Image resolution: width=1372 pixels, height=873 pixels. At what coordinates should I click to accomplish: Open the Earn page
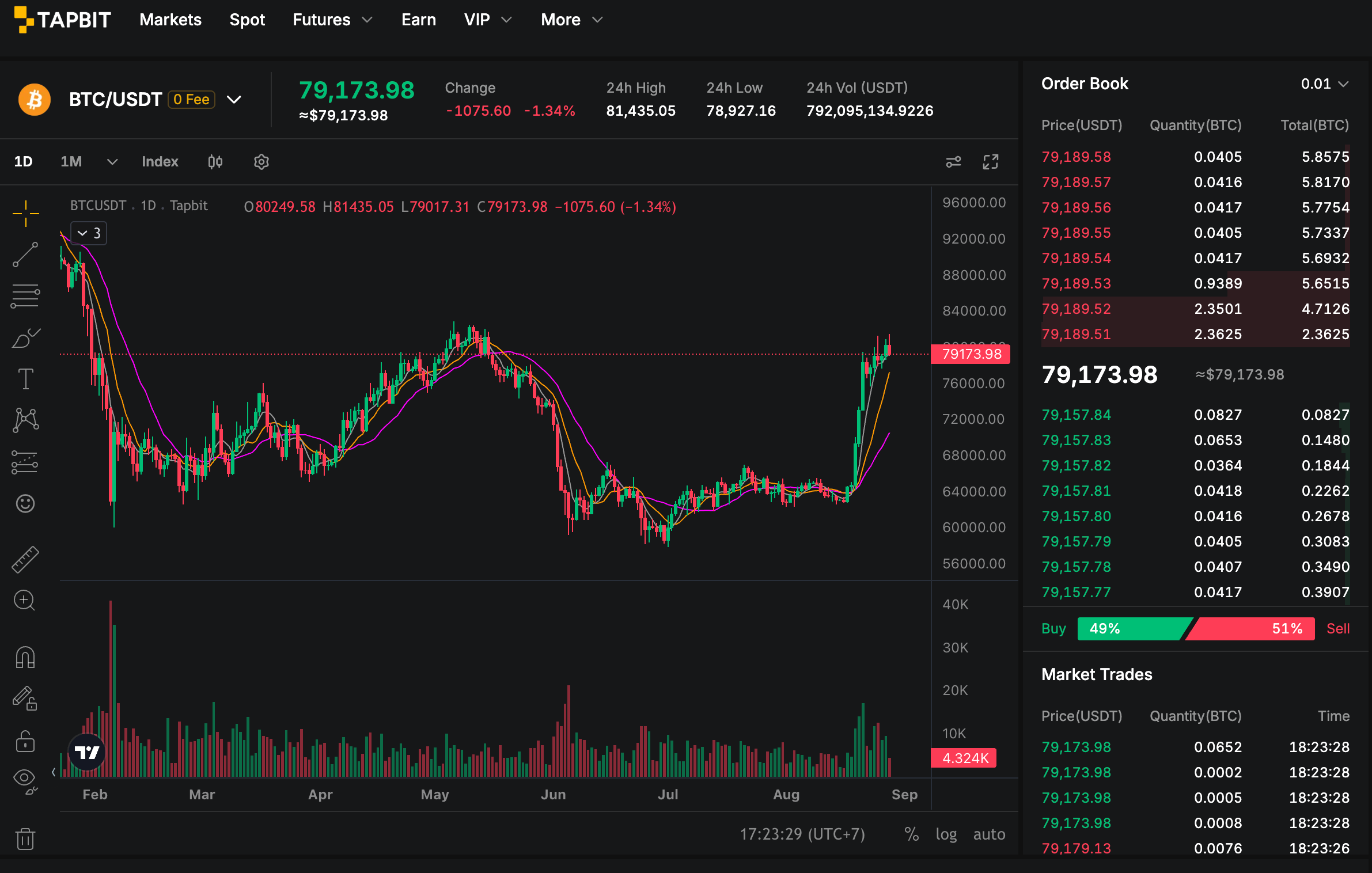pos(419,20)
